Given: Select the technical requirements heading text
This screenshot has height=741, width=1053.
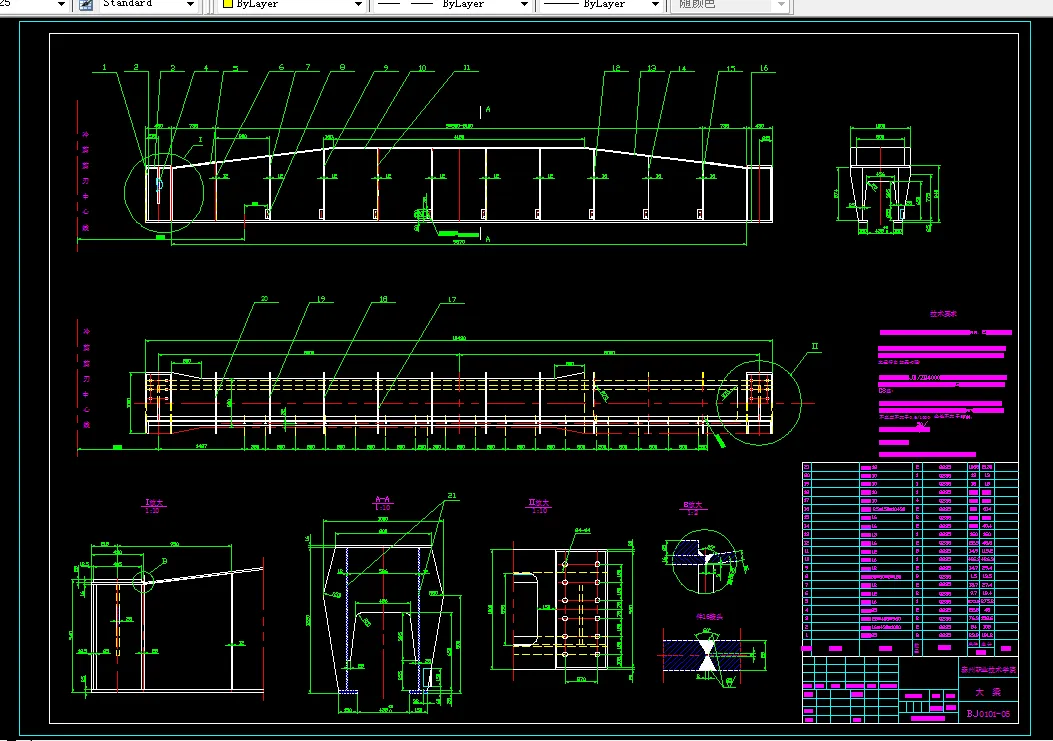Looking at the screenshot, I should click(944, 314).
